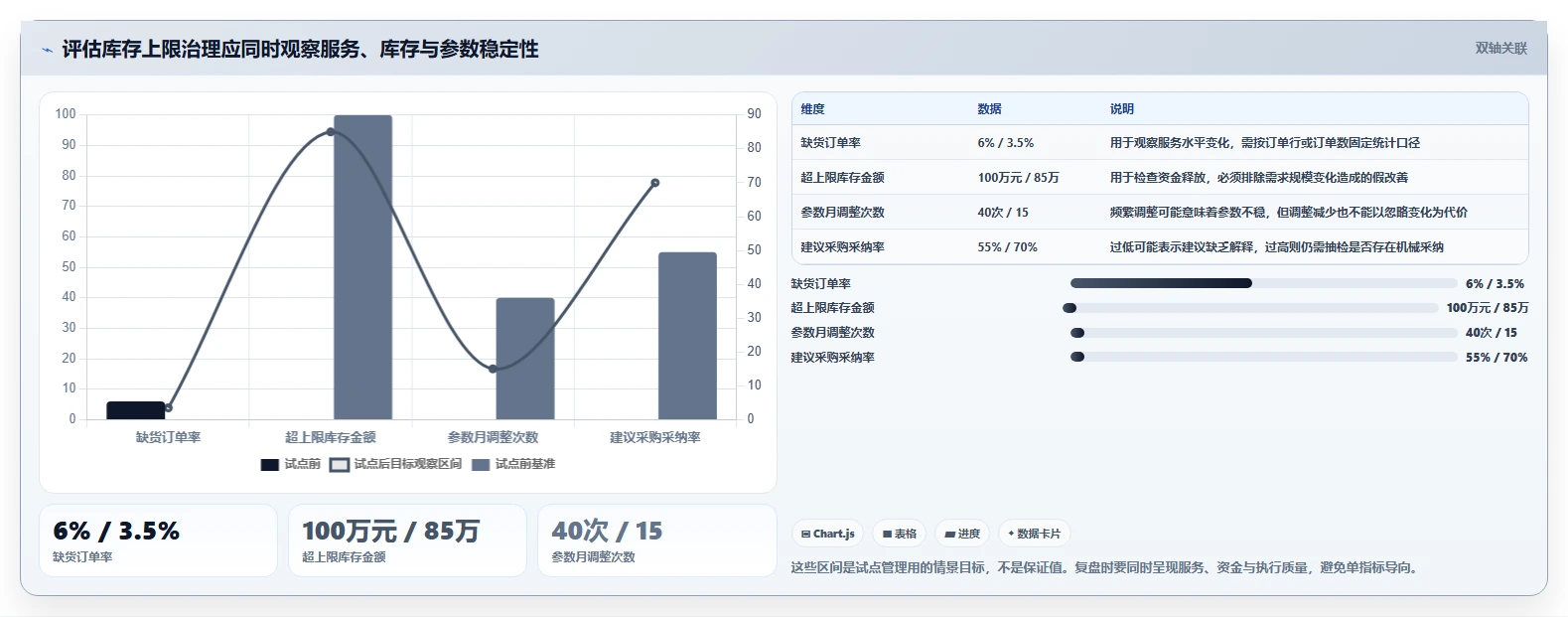Select the 表格 tag chip

tap(899, 534)
